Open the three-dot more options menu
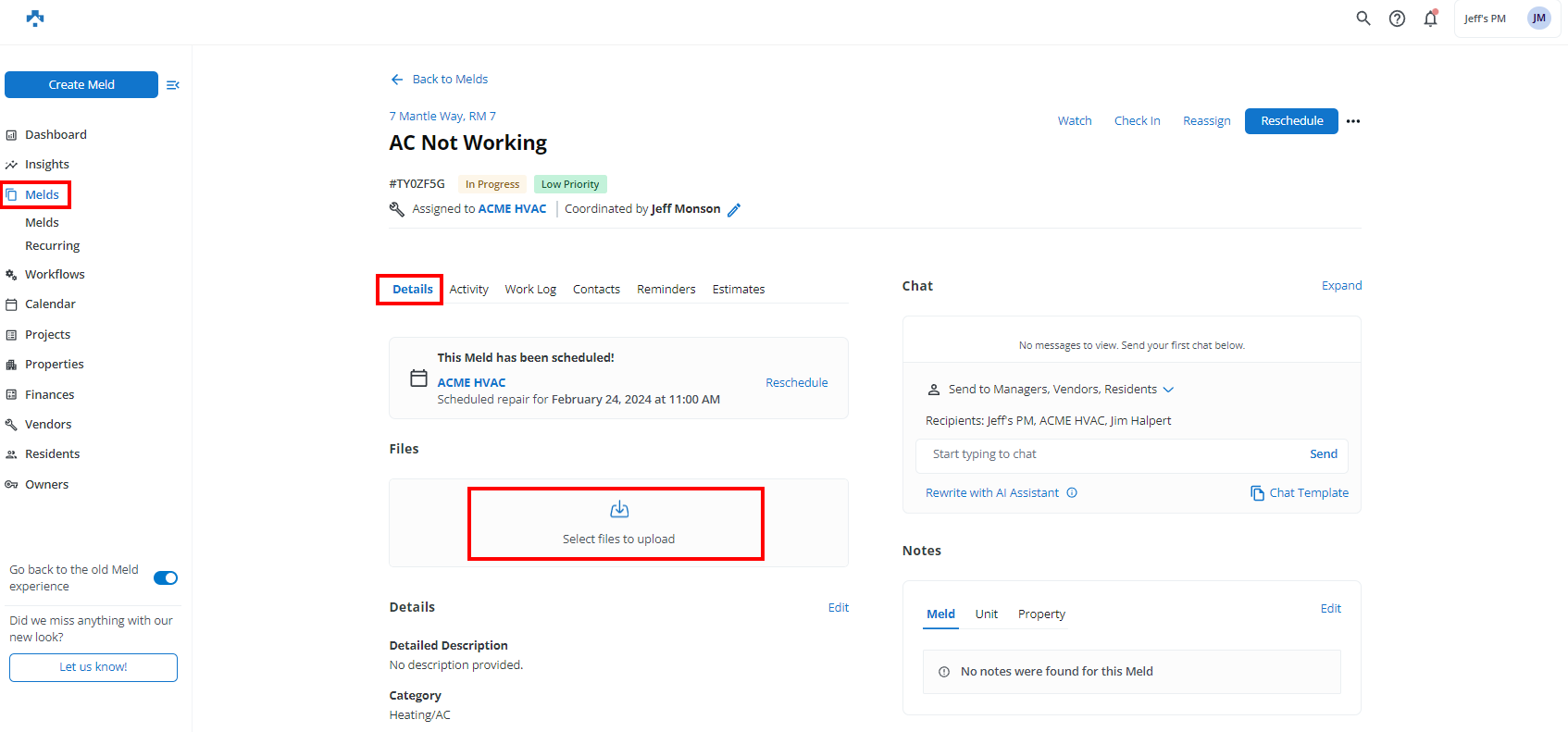This screenshot has height=732, width=1568. point(1353,121)
